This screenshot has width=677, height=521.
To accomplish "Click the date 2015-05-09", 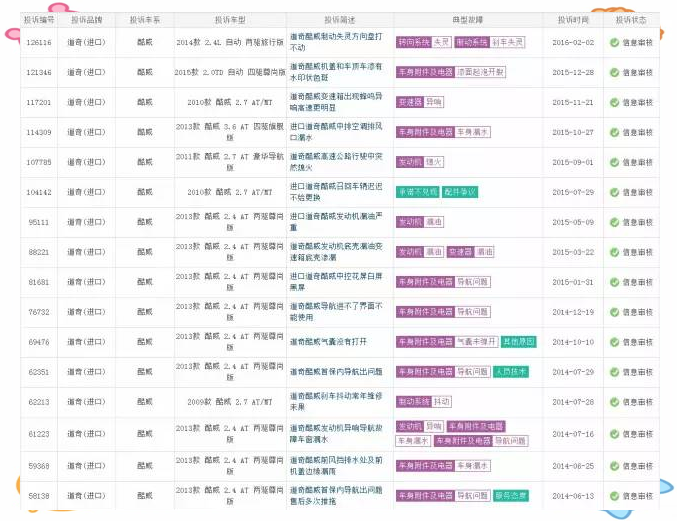I will 573,222.
